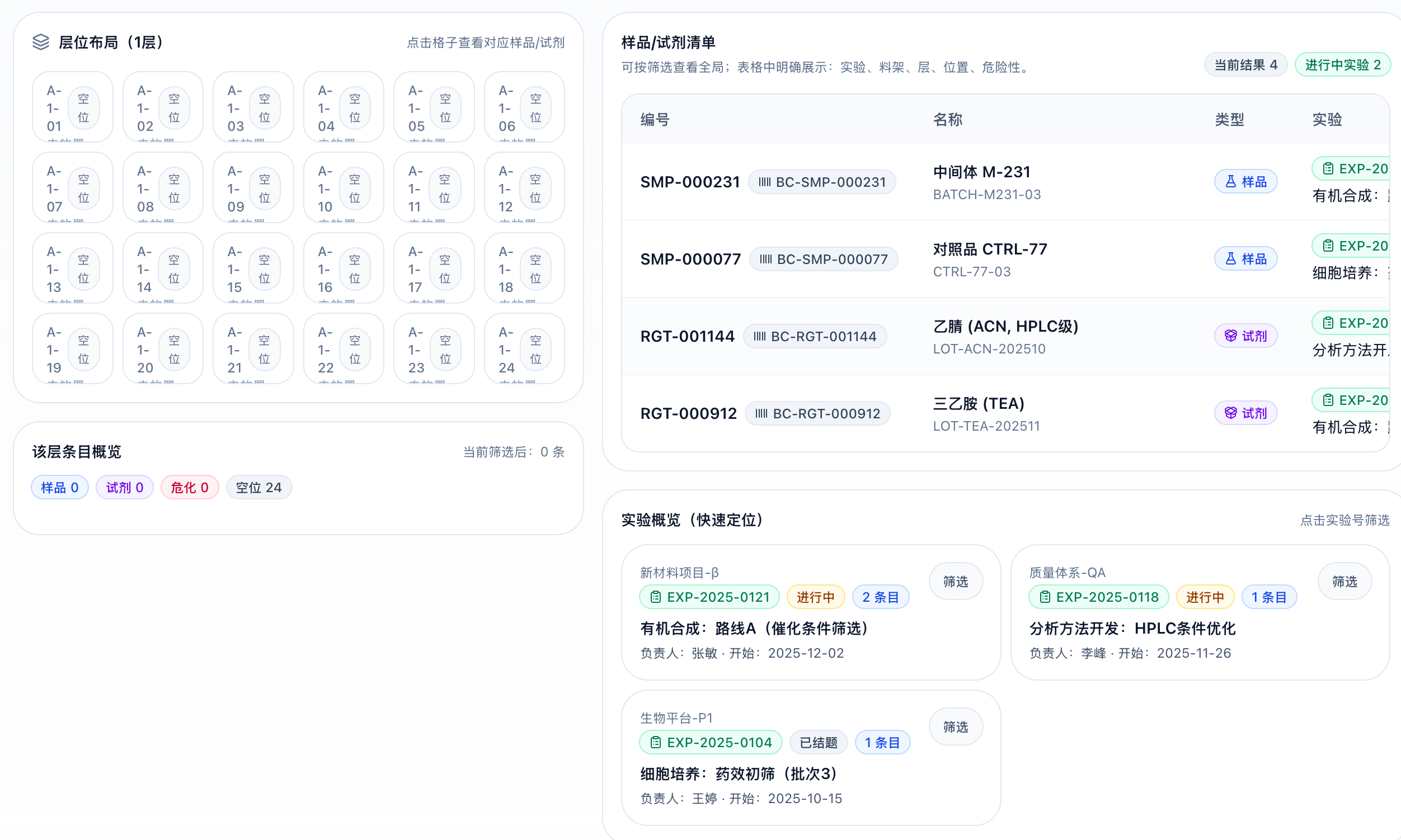Select grid slot A-1-16

344,268
